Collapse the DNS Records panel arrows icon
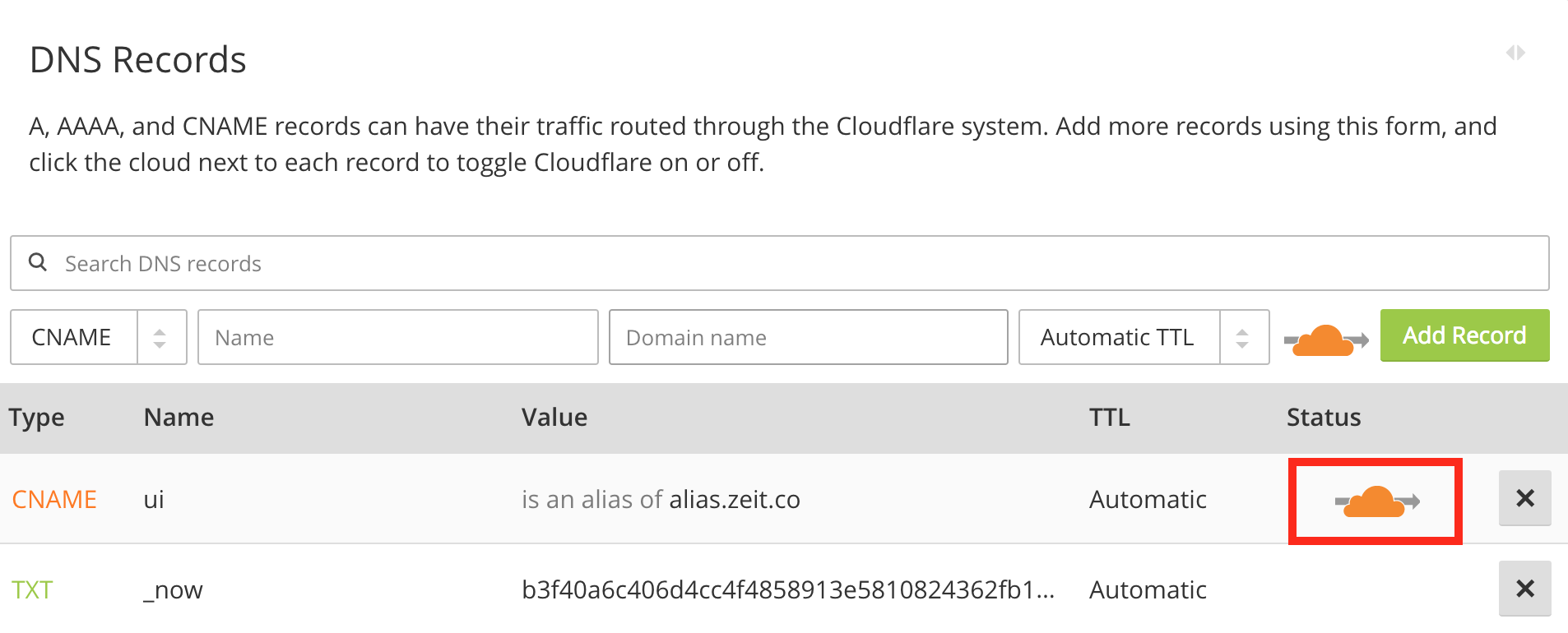Image resolution: width=1568 pixels, height=633 pixels. (1515, 53)
